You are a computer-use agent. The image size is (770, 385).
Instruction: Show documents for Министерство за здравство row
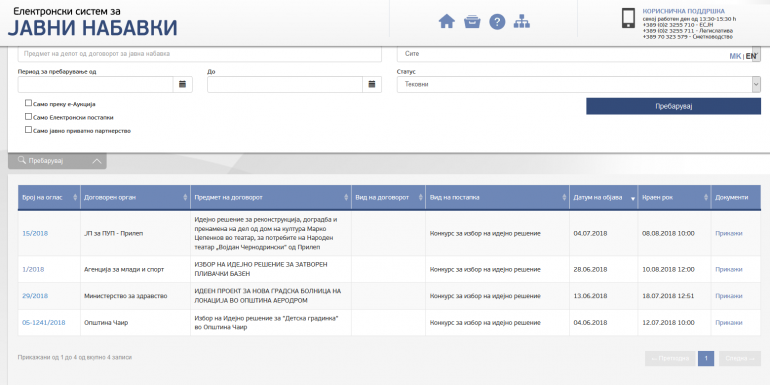[729, 296]
